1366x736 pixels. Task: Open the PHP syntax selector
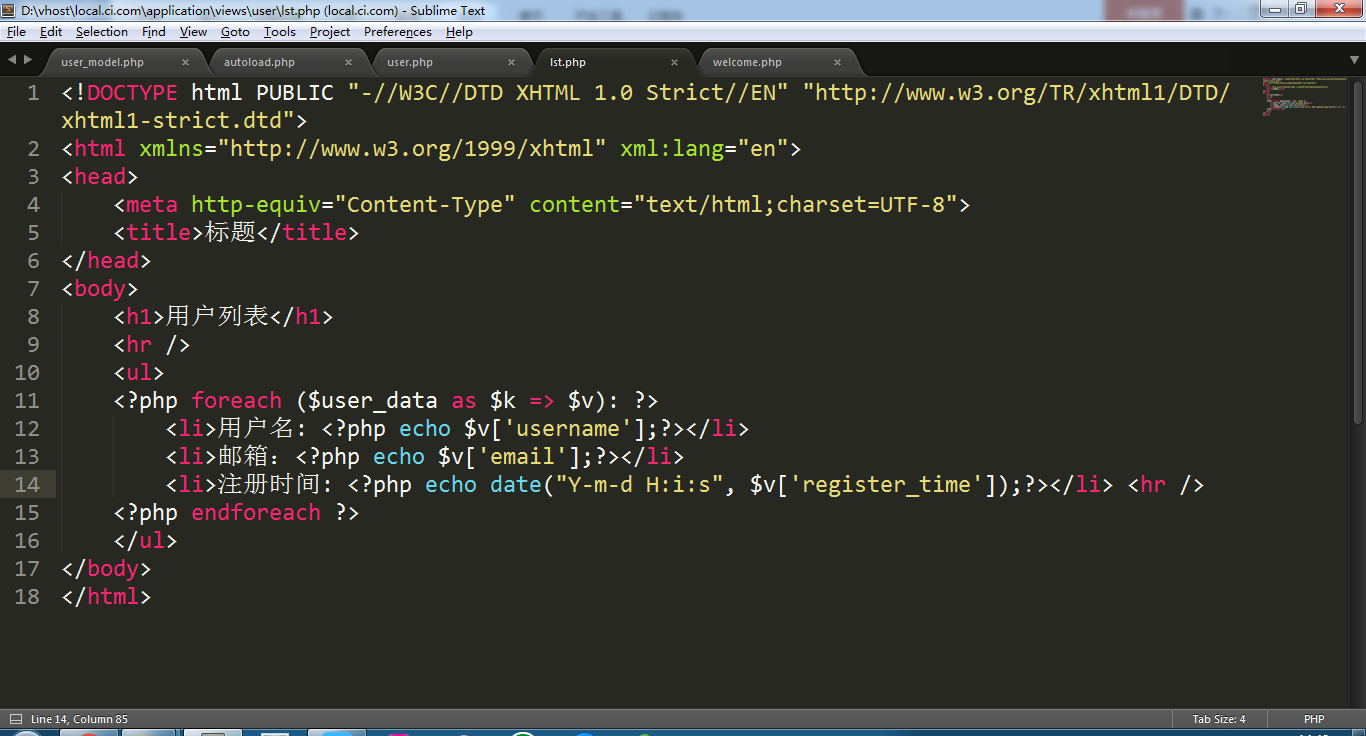[1313, 719]
